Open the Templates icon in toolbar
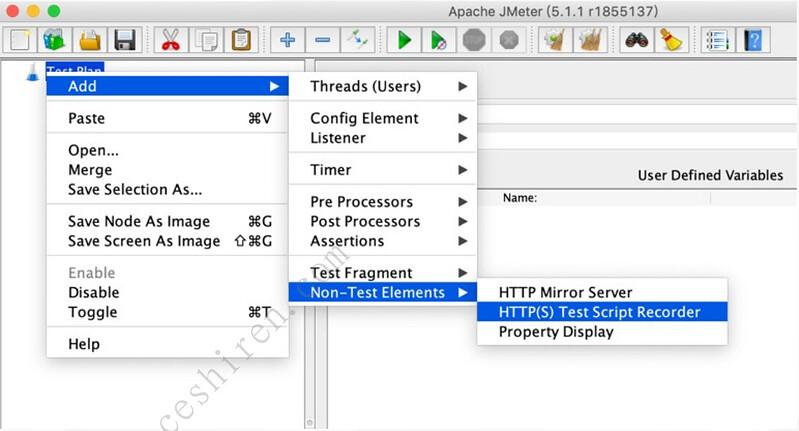Viewport: 799px width, 431px height. pos(56,40)
